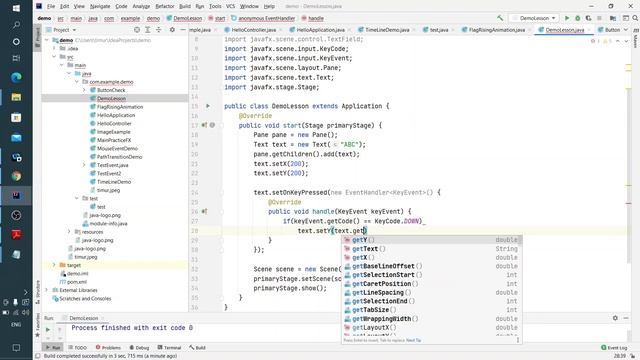Image resolution: width=640 pixels, height=360 pixels.
Task: Open Project panel settings gear
Action: point(172,30)
